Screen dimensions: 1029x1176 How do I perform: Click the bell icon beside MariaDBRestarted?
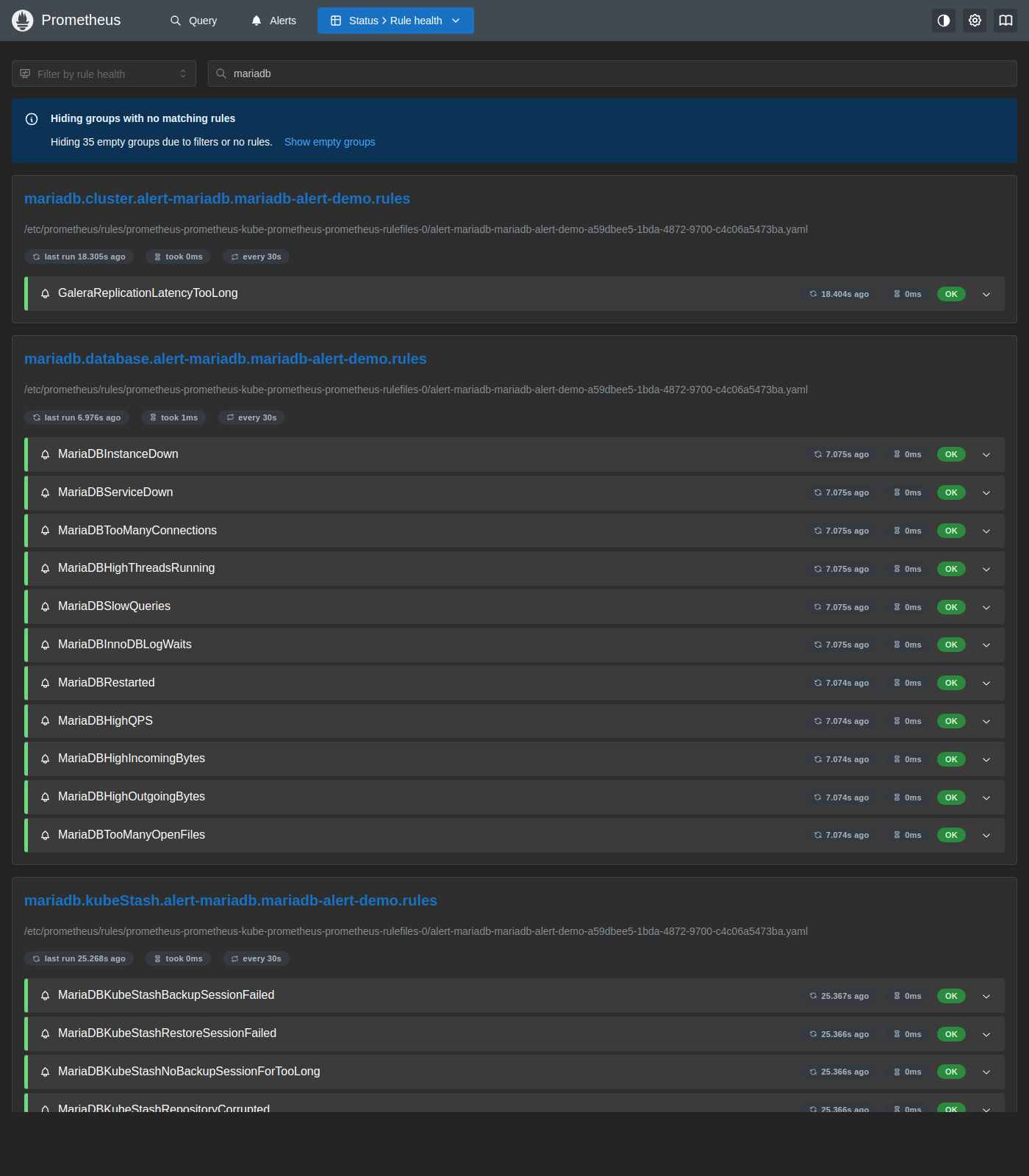(45, 684)
